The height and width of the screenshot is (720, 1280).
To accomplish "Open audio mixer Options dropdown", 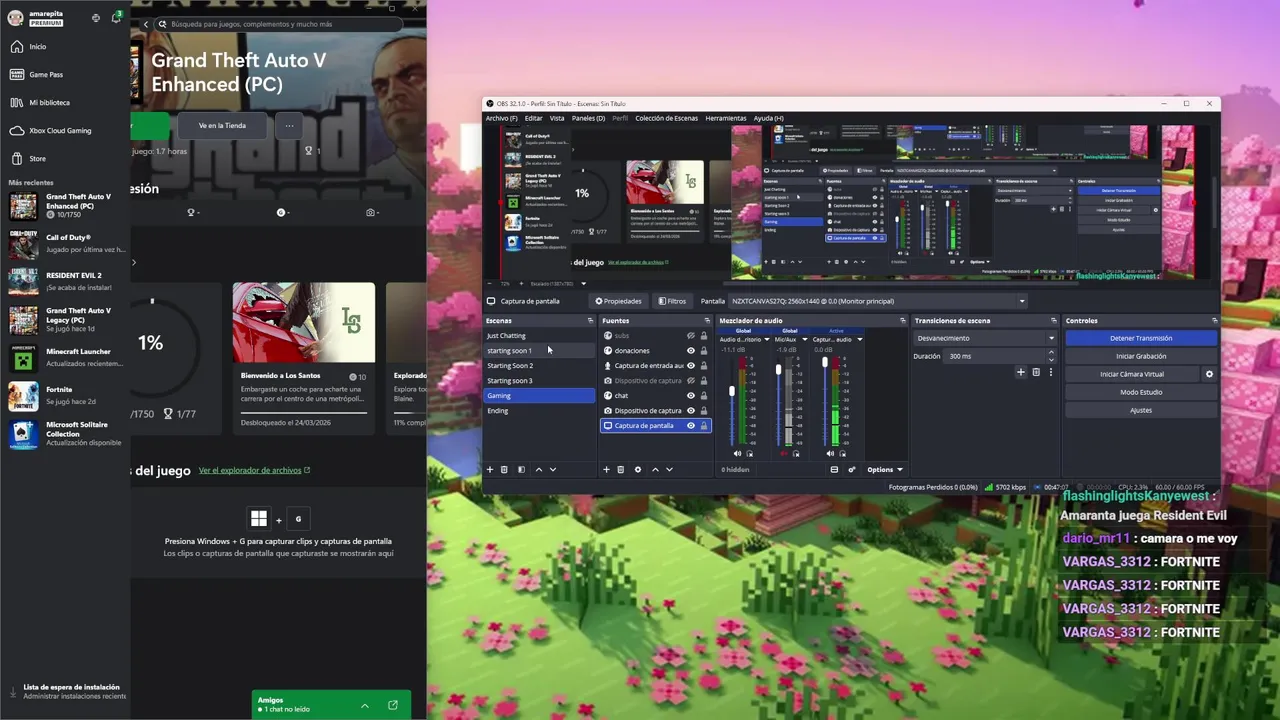I will (x=884, y=469).
